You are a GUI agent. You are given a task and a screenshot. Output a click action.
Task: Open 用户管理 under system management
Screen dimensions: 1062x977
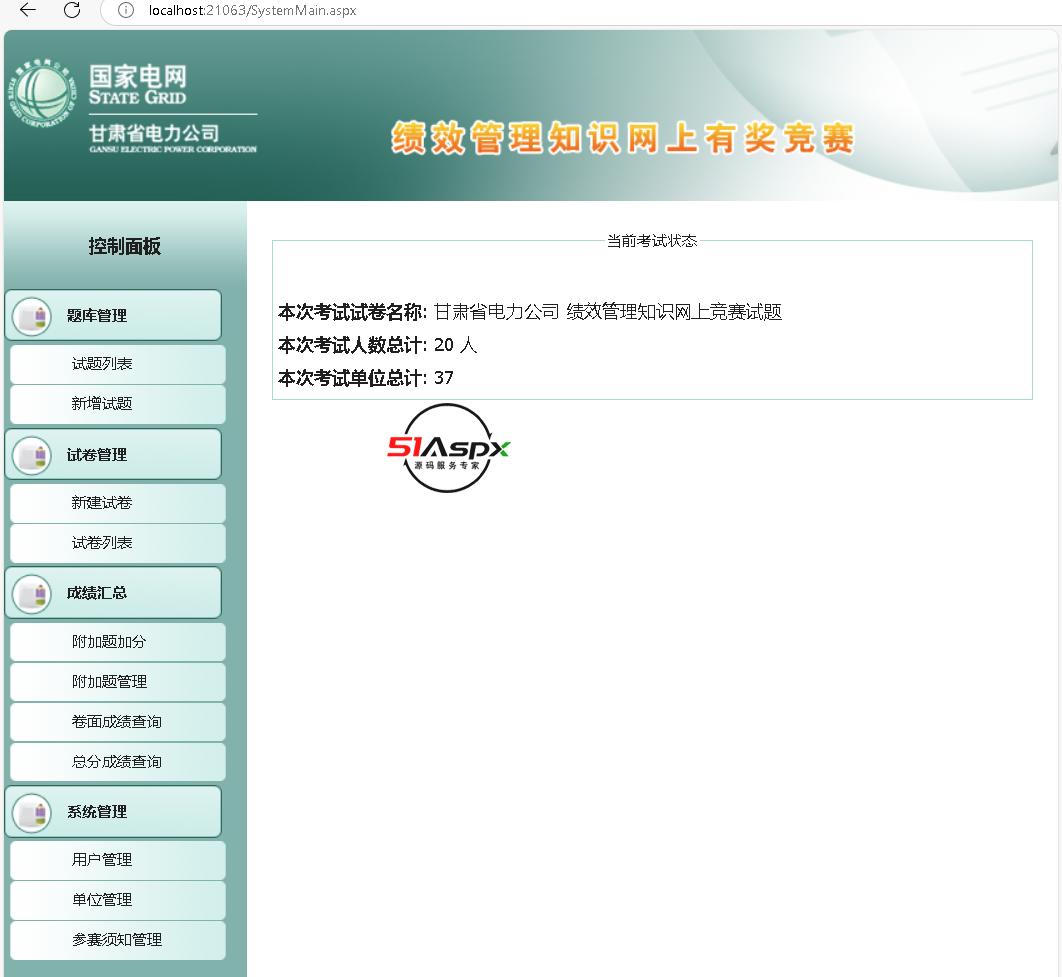coord(118,860)
